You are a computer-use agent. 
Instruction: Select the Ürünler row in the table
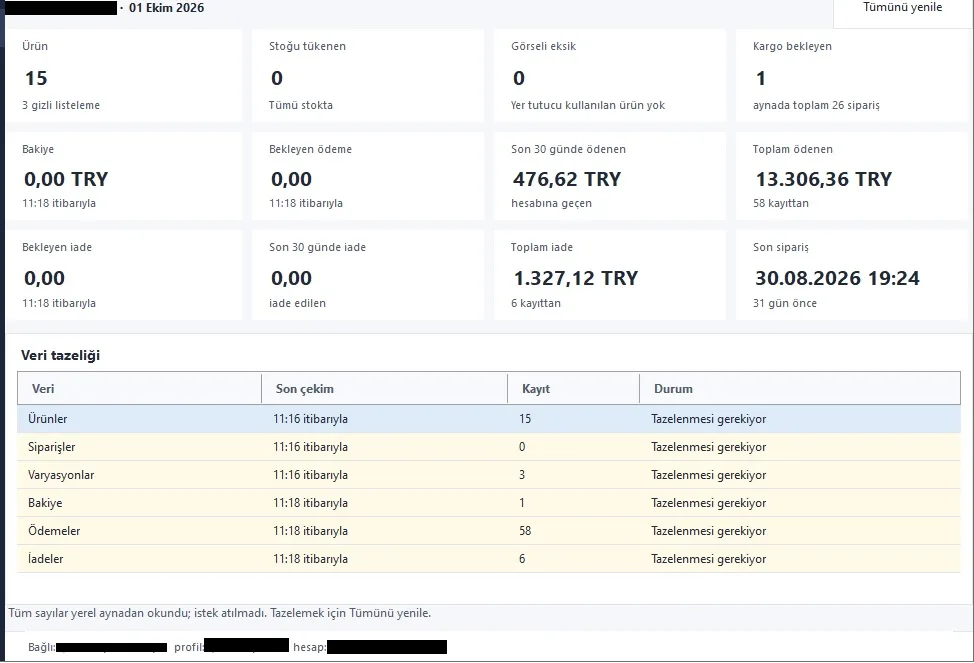[x=489, y=419]
